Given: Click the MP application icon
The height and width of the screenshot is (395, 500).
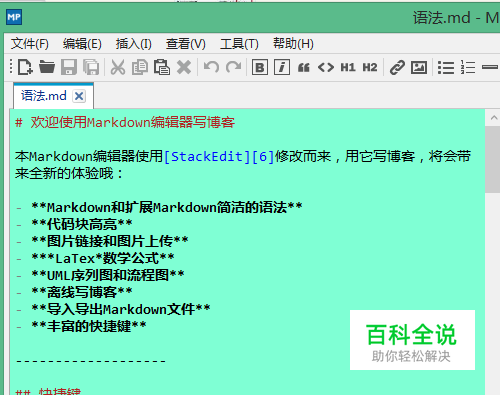Looking at the screenshot, I should [14, 17].
